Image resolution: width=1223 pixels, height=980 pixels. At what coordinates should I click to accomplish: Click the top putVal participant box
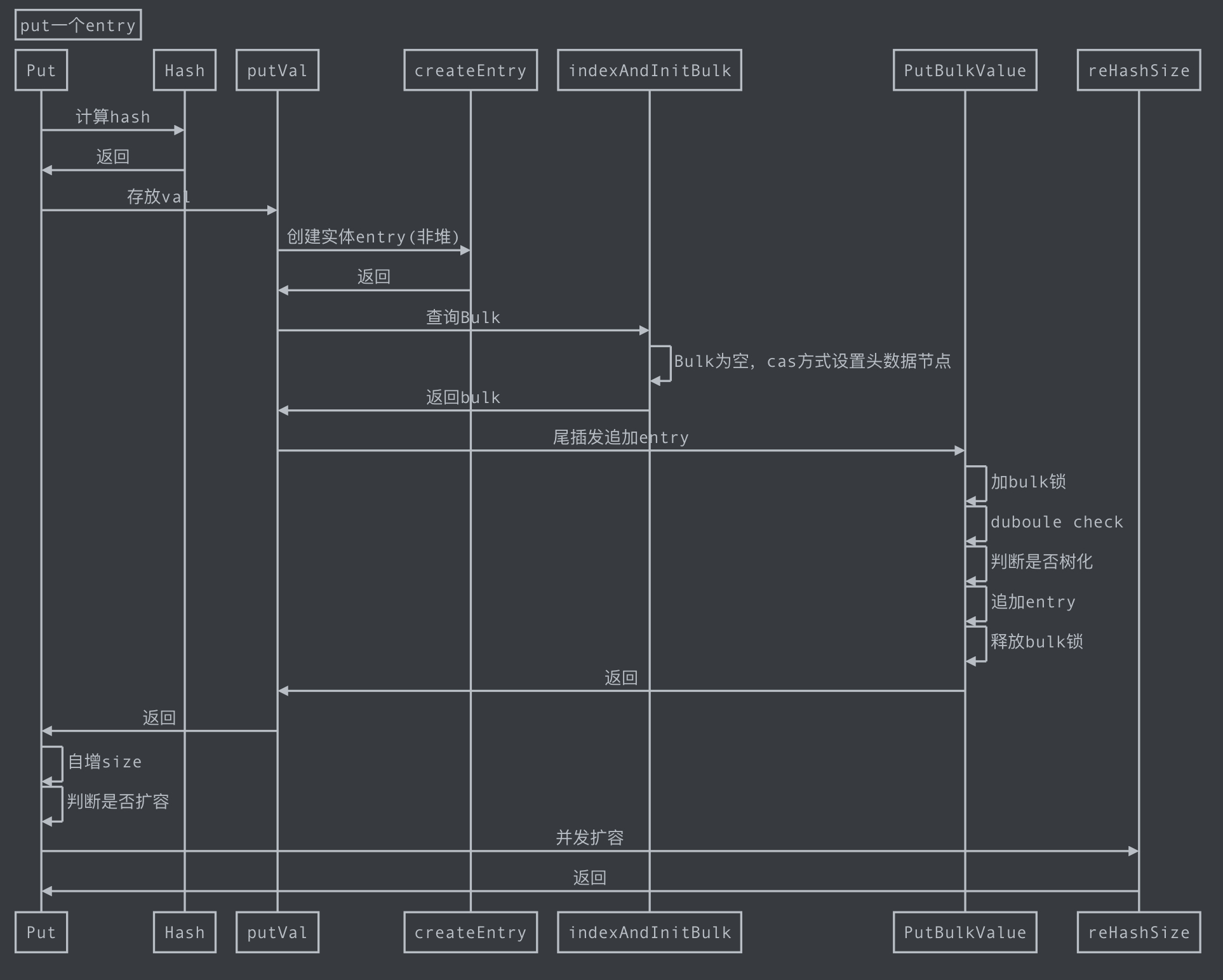coord(277,70)
